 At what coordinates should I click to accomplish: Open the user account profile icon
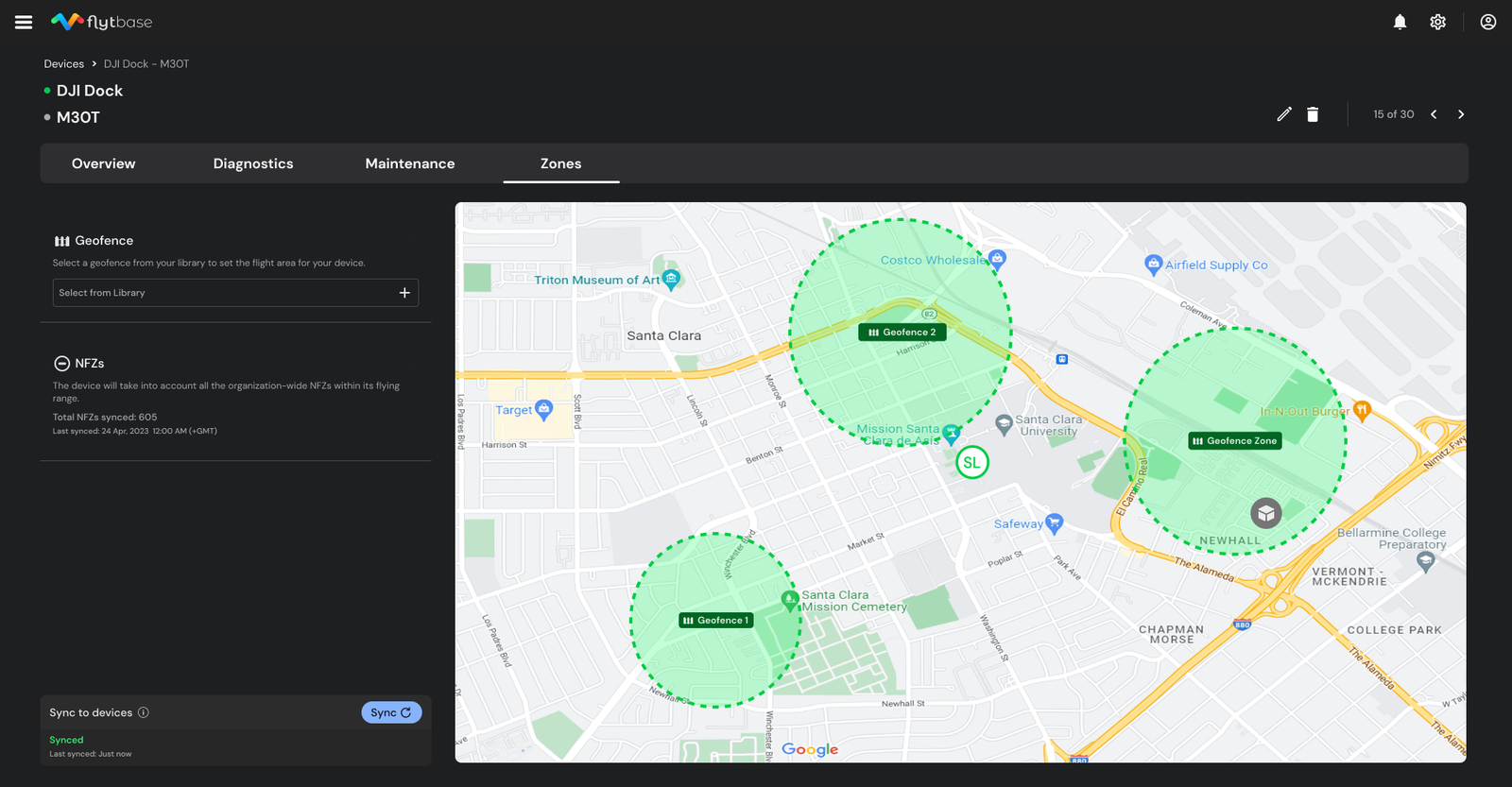(1487, 22)
